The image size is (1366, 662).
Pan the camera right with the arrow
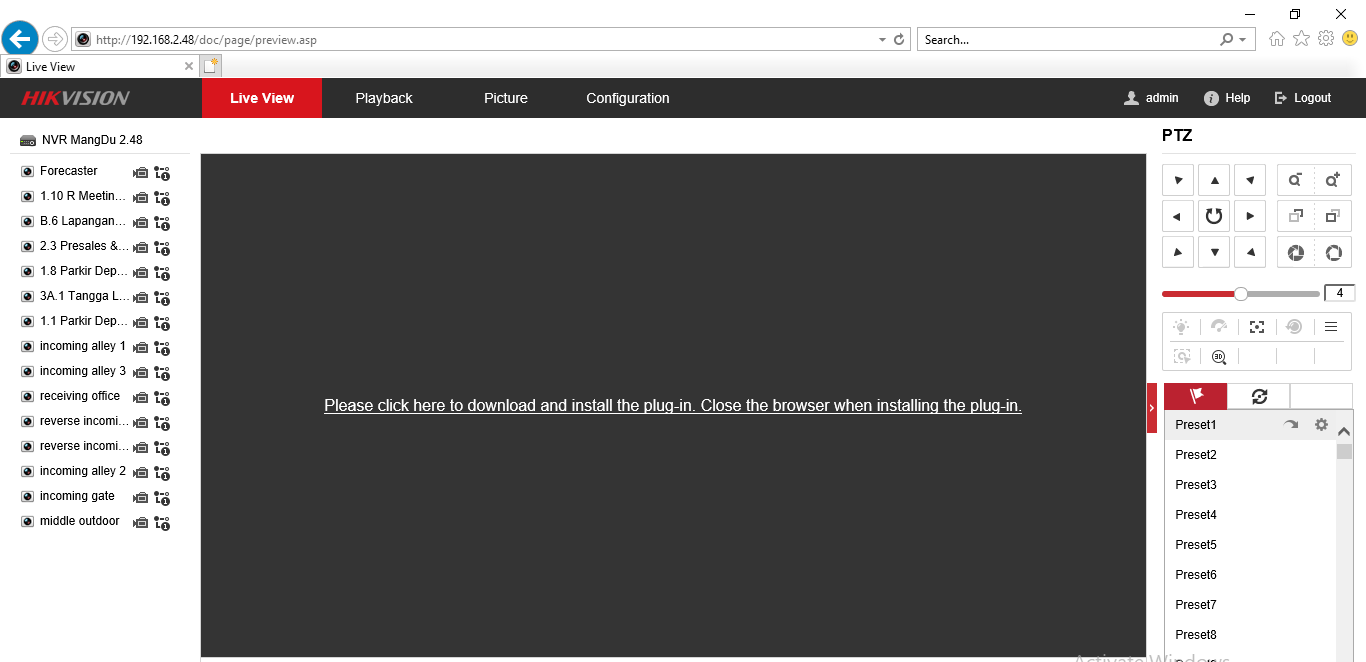point(1250,216)
